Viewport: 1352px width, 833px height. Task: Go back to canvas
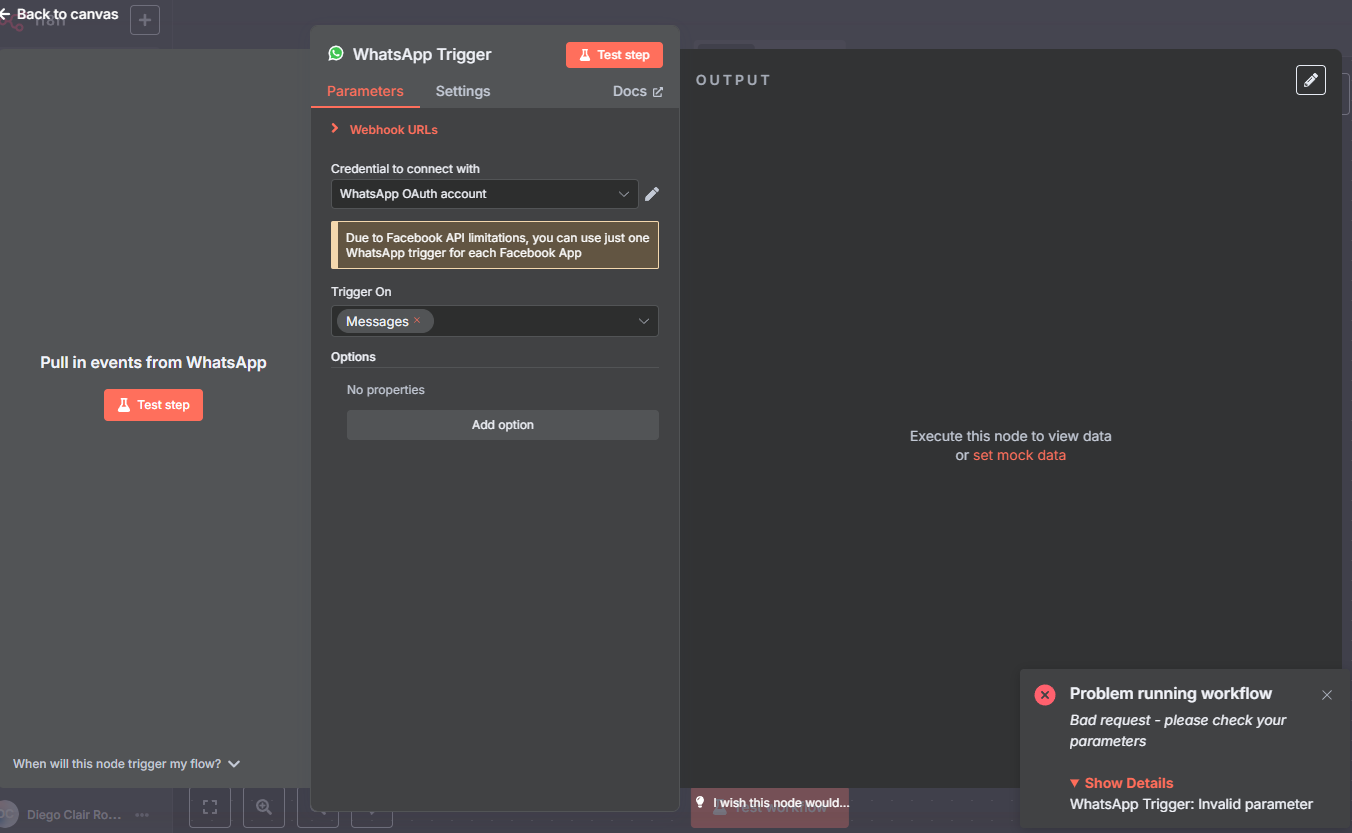[60, 14]
